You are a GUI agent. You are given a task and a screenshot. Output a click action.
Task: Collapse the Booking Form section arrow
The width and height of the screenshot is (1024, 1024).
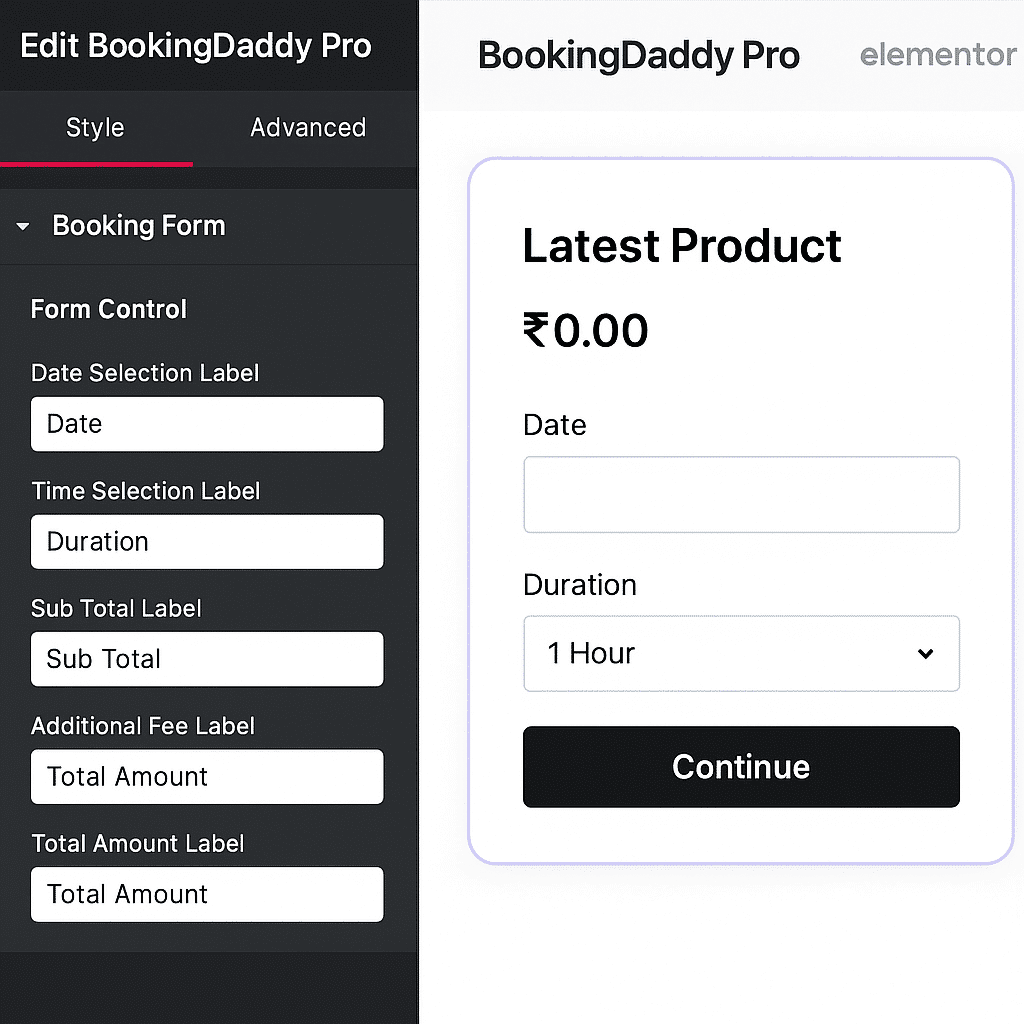click(x=23, y=227)
